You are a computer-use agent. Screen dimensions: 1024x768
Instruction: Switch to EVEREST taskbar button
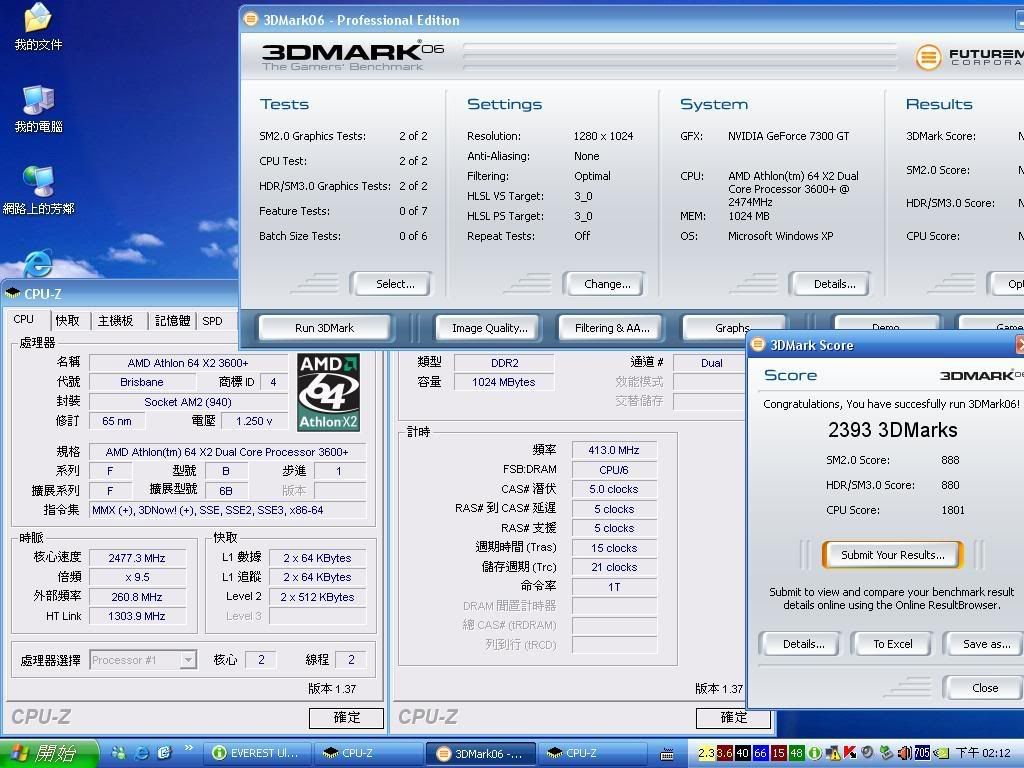coord(257,753)
